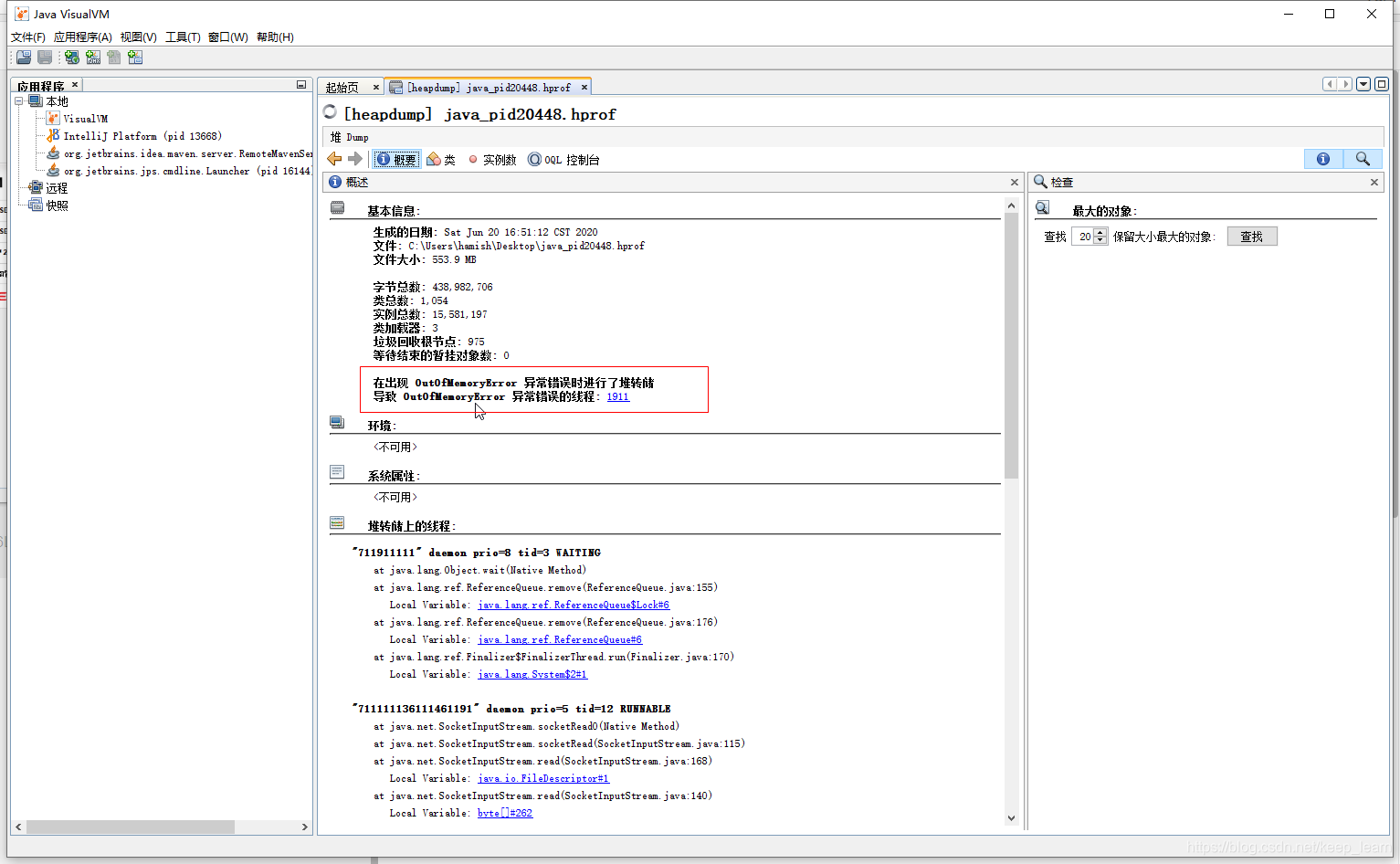Open the 窗口(W) menu
1400x864 pixels.
tap(228, 37)
